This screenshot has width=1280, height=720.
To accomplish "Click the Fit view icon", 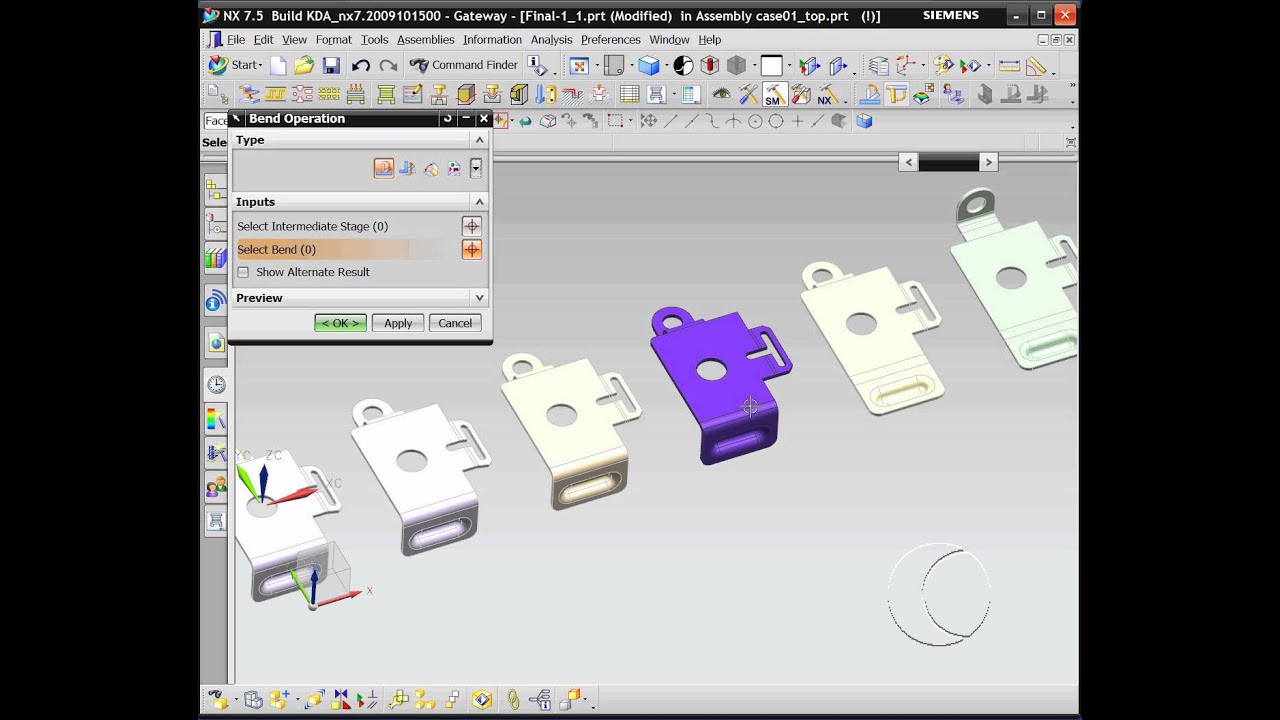I will 579,65.
